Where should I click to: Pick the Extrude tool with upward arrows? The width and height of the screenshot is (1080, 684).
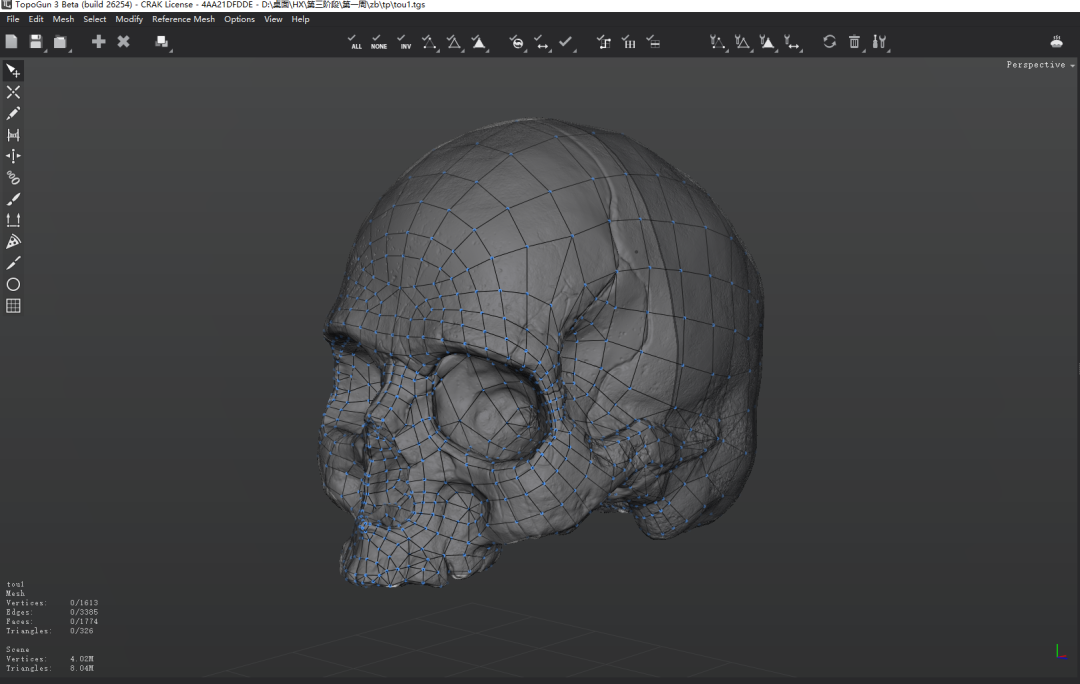13,220
